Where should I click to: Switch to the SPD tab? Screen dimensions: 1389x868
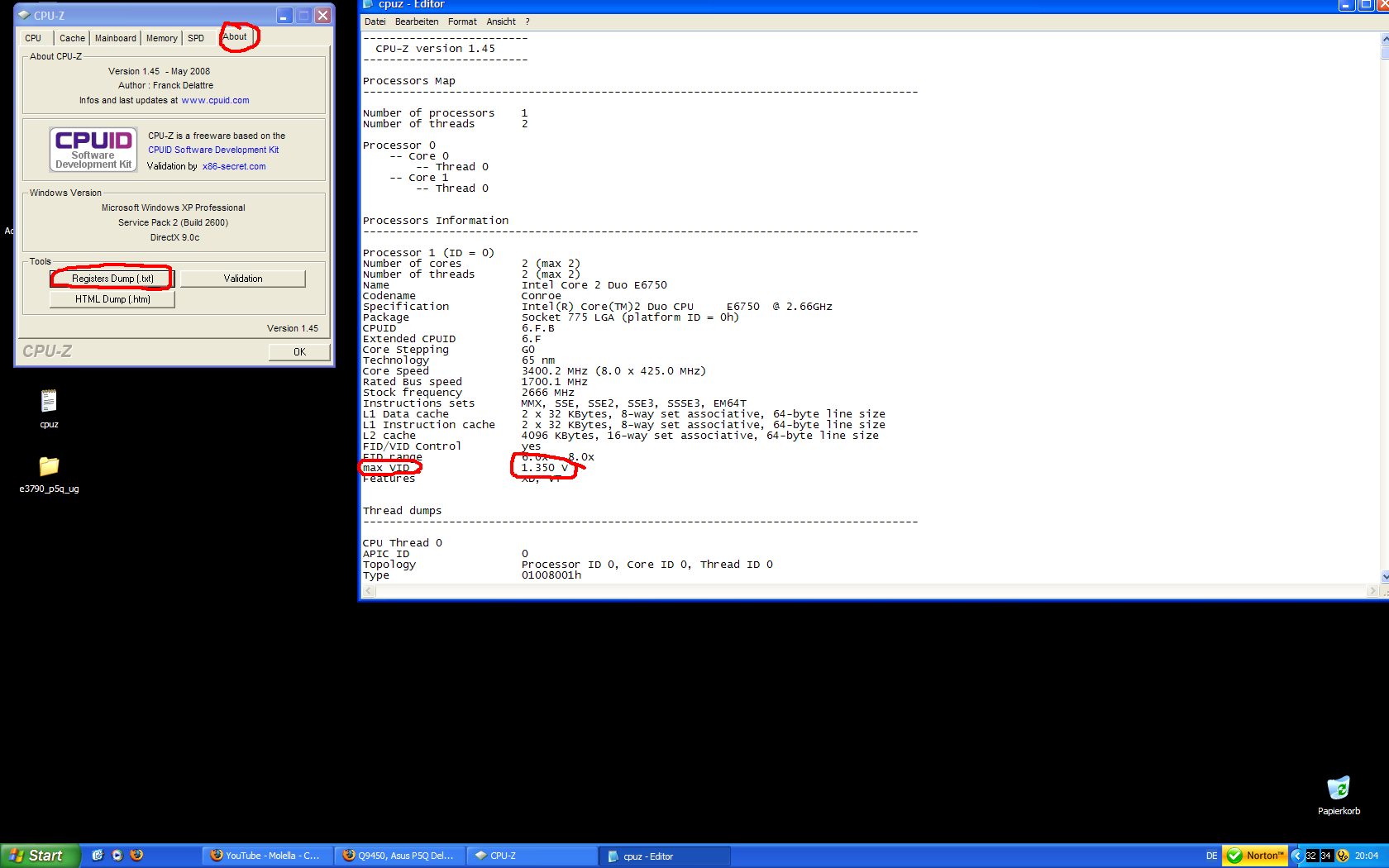tap(196, 38)
